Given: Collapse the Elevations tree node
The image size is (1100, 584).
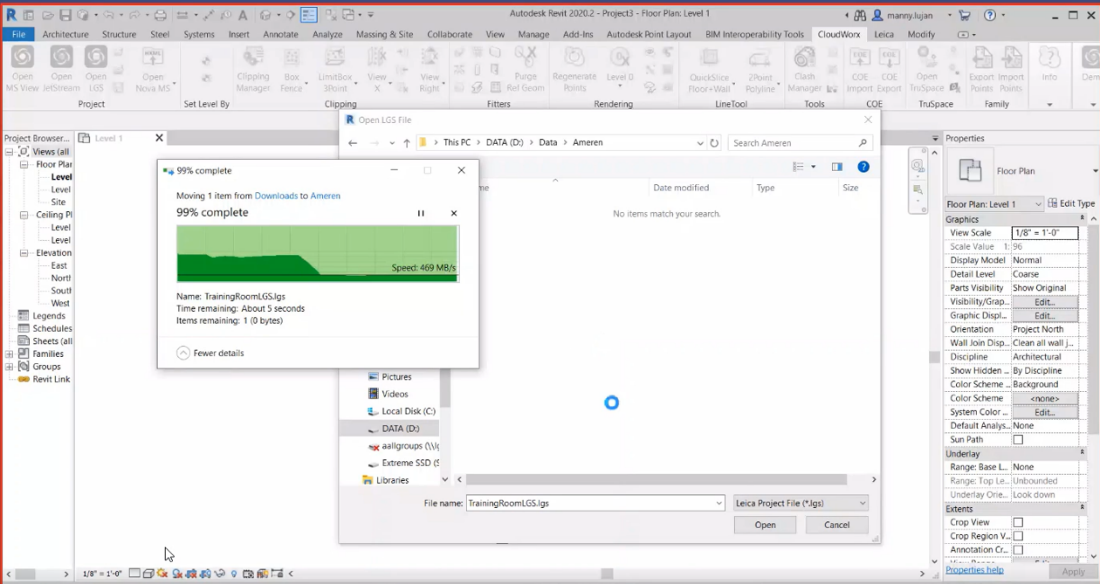Looking at the screenshot, I should (x=24, y=253).
